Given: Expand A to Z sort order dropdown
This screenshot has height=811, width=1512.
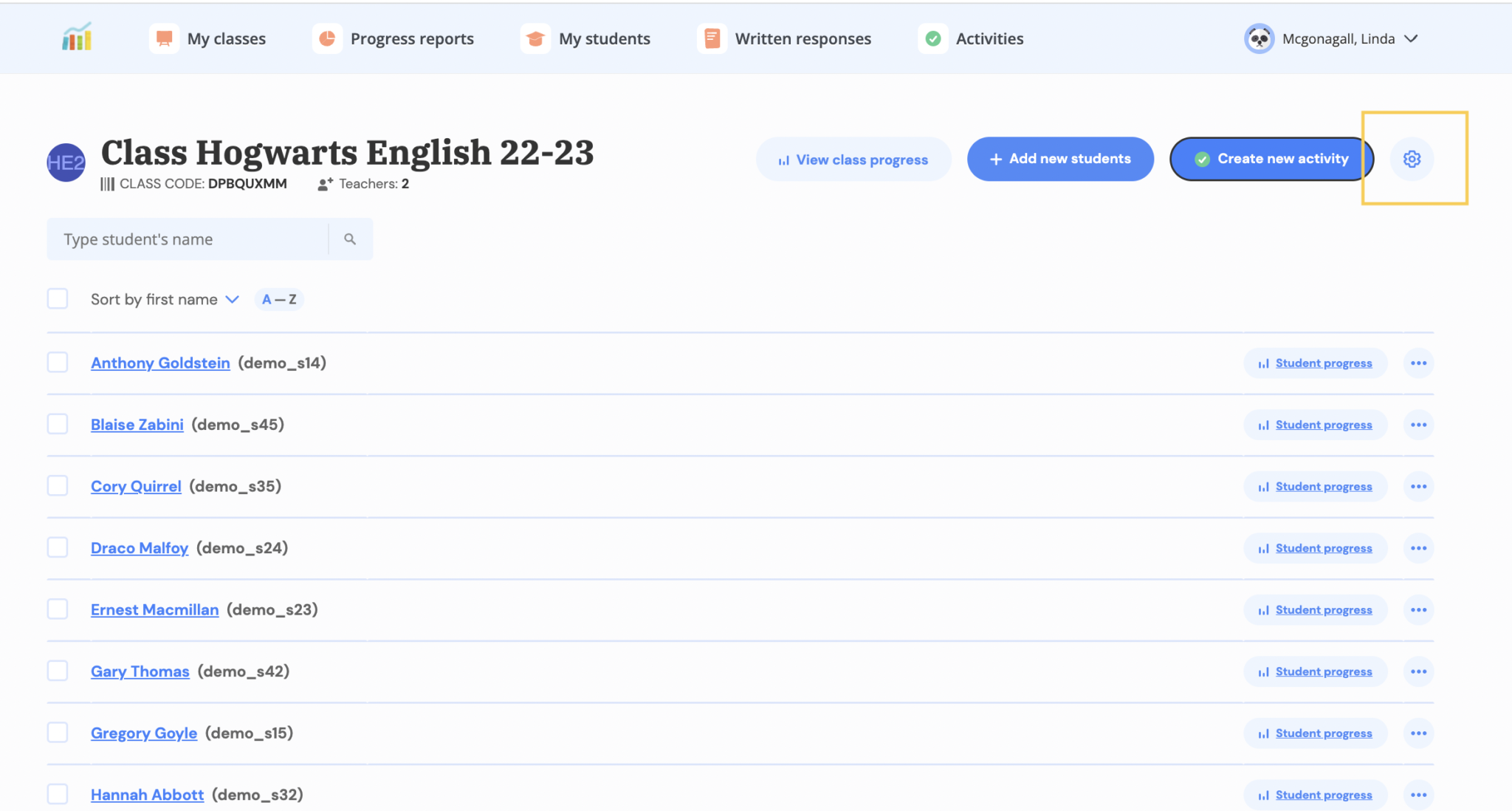Looking at the screenshot, I should coord(278,298).
